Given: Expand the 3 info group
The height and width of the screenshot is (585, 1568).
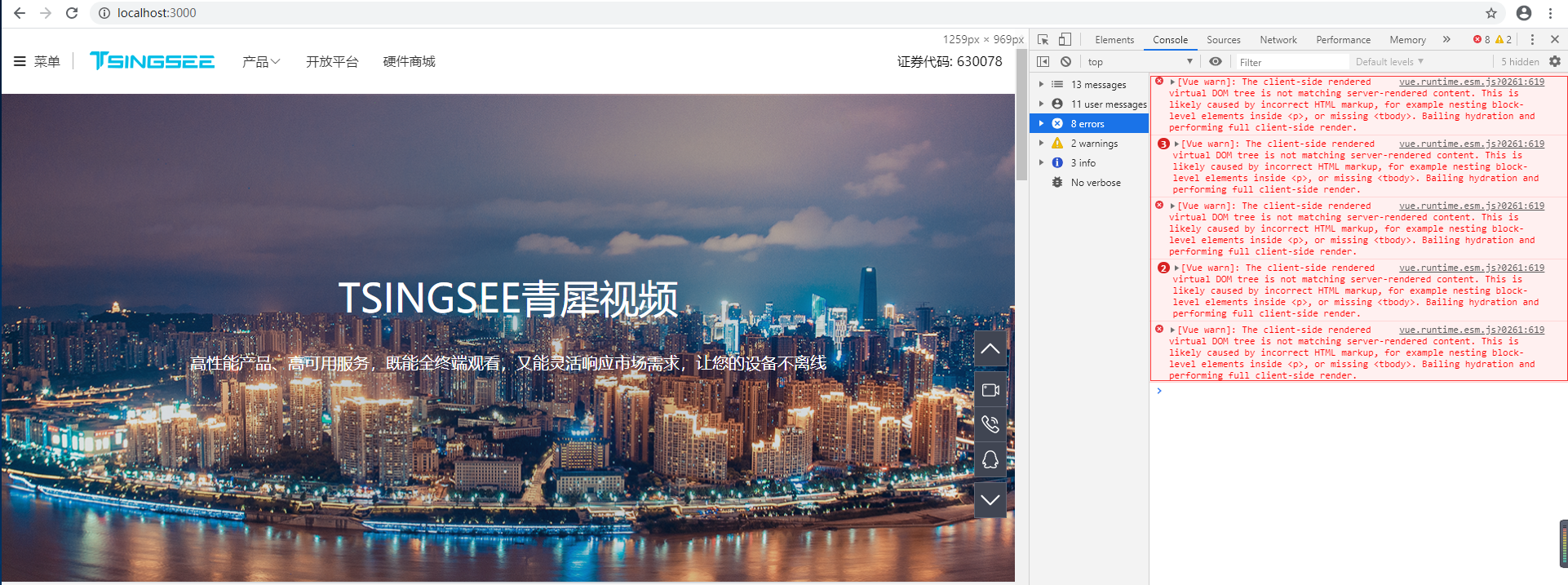Looking at the screenshot, I should (x=1041, y=162).
